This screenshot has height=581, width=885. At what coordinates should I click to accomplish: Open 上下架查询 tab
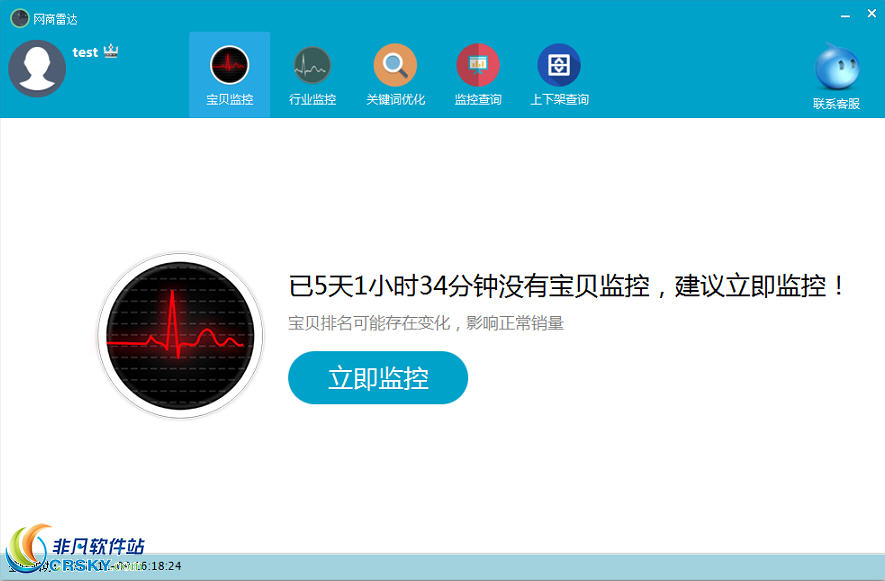pyautogui.click(x=559, y=75)
